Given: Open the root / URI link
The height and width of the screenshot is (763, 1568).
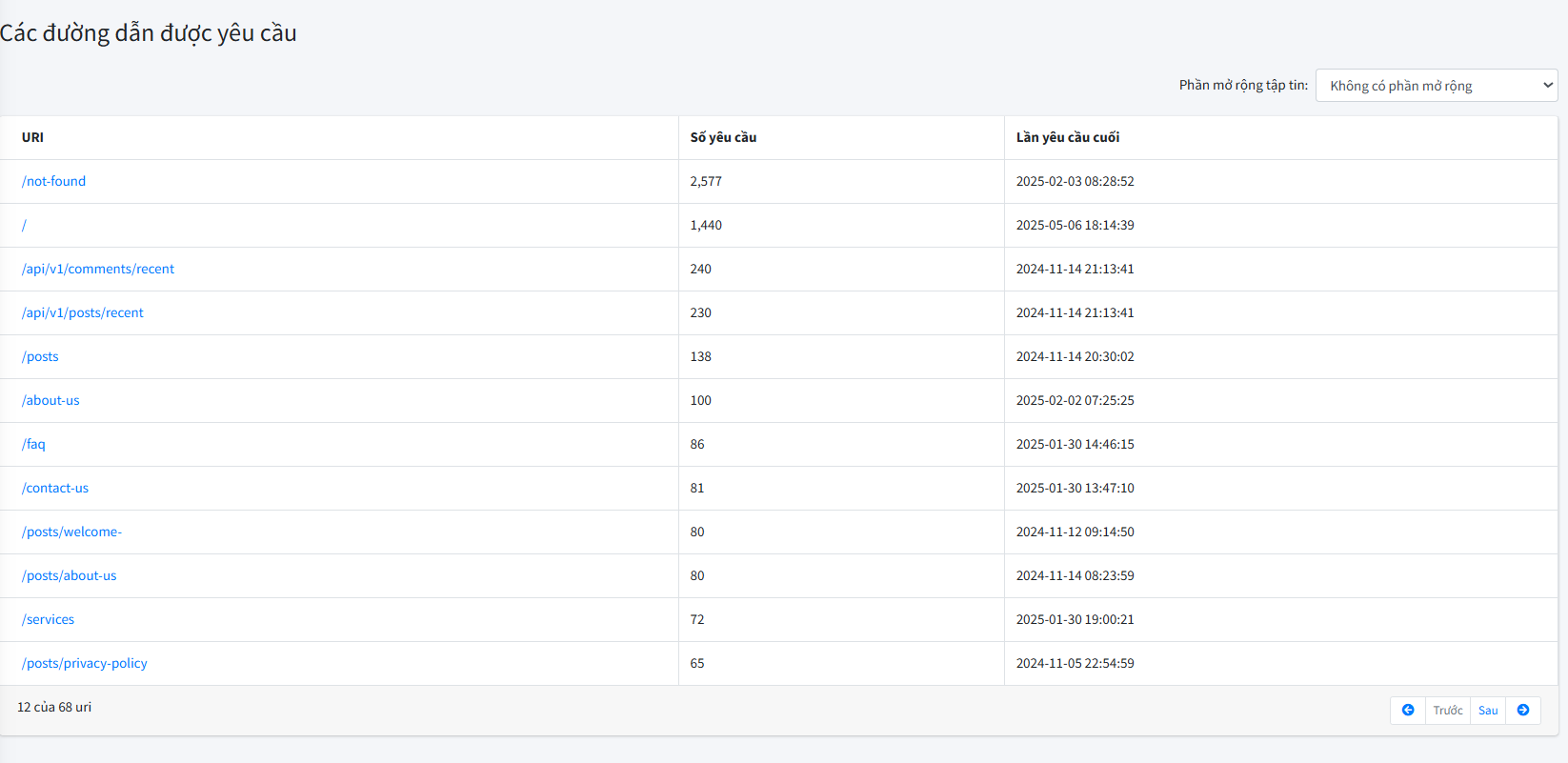Looking at the screenshot, I should tap(25, 225).
